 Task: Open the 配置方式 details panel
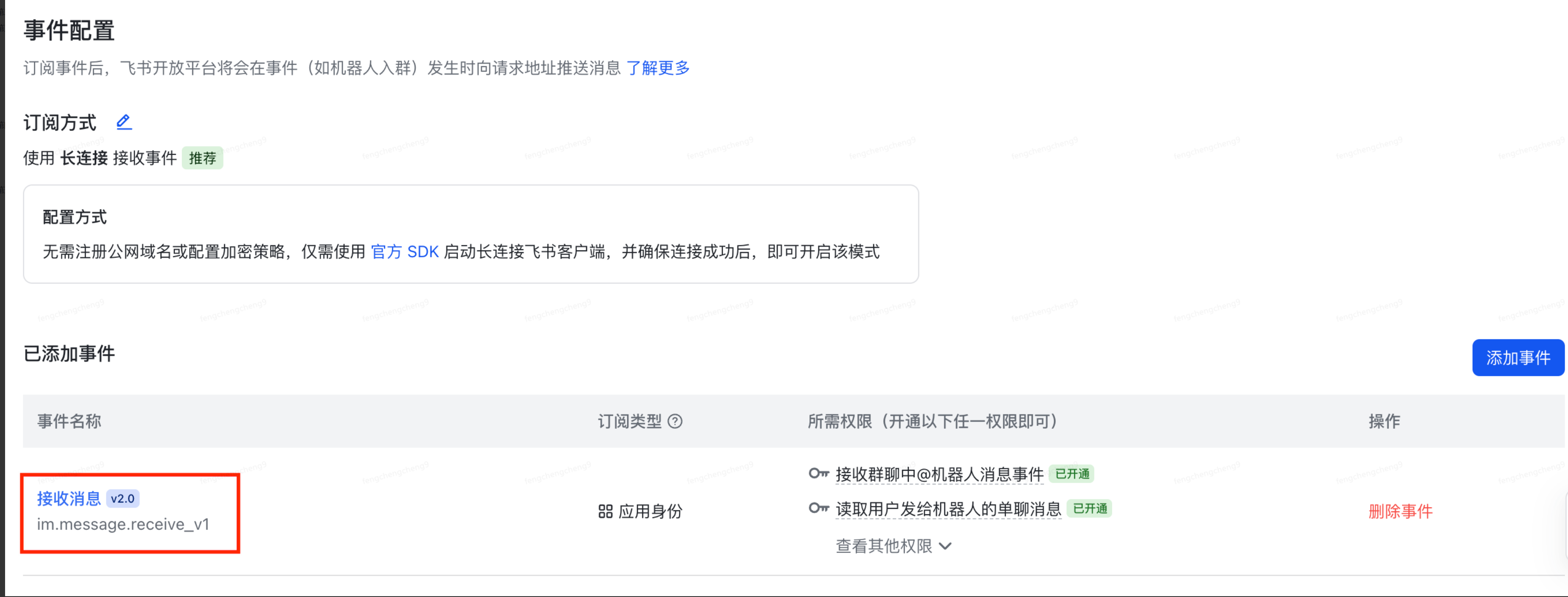tap(74, 217)
